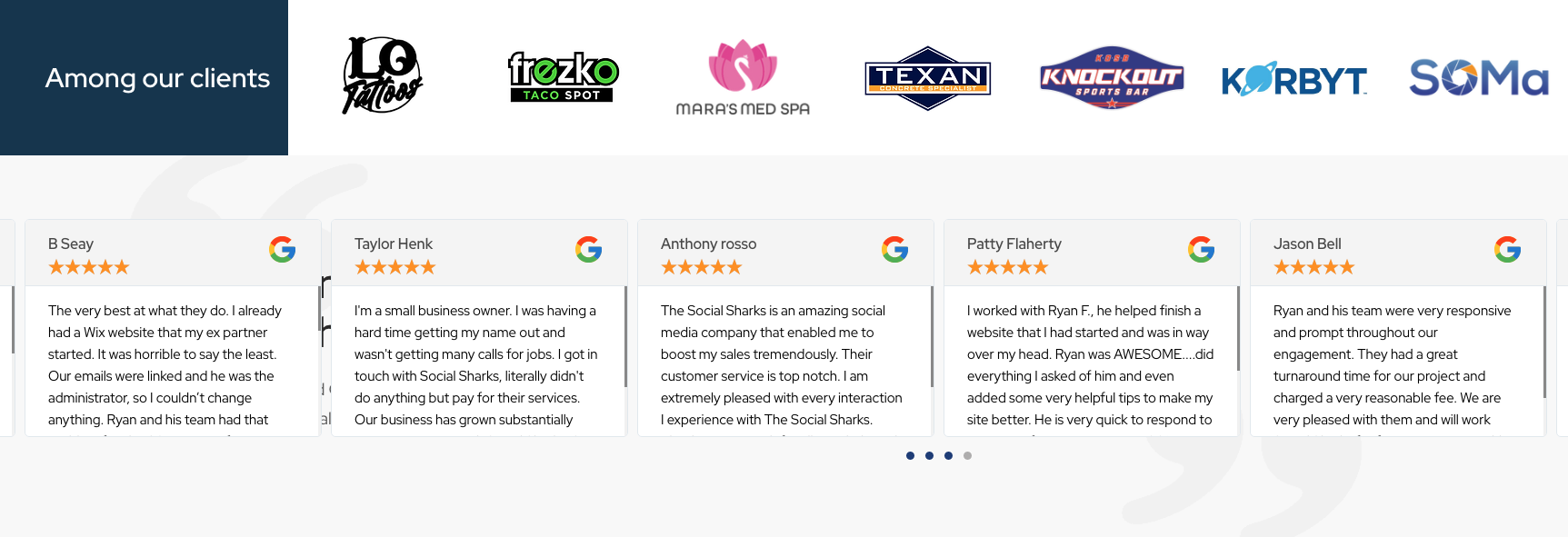Open the Knockout Sports Bar logo
Screen dimensions: 1568x537
tap(1112, 77)
